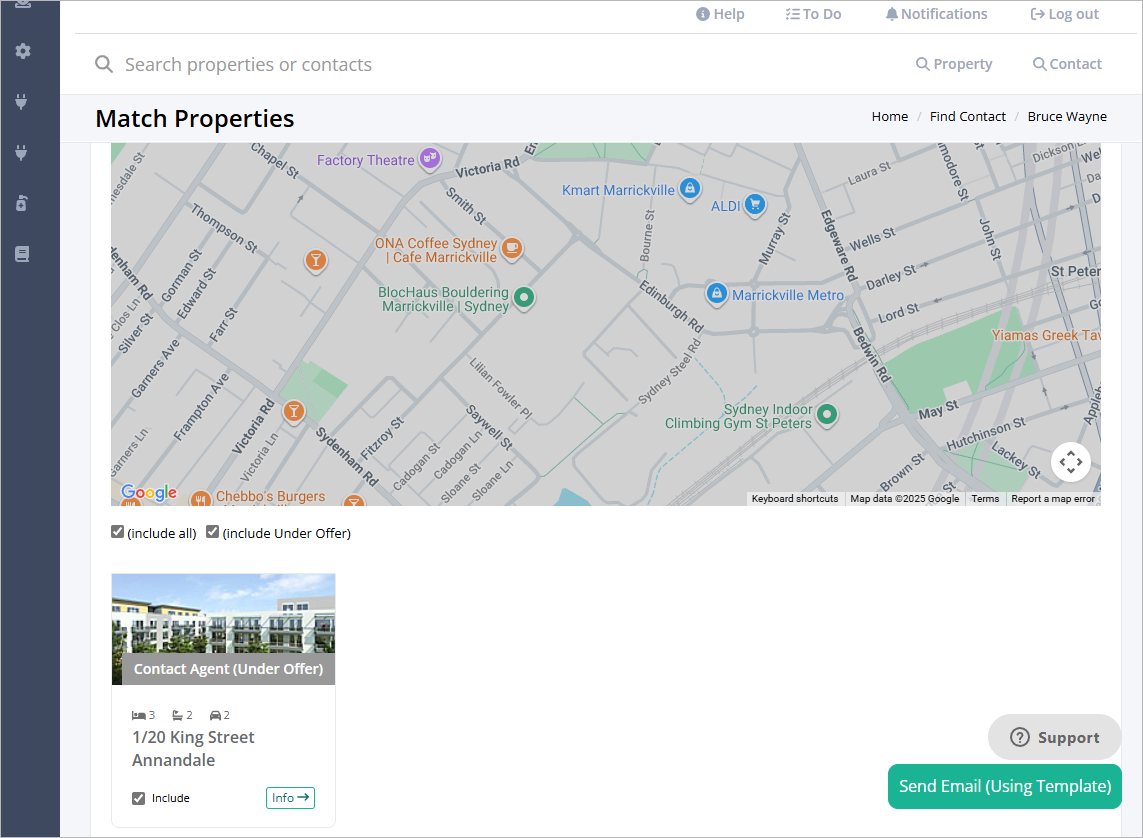Image resolution: width=1143 pixels, height=838 pixels.
Task: Toggle the (include Under Offer) checkbox
Action: [x=212, y=532]
